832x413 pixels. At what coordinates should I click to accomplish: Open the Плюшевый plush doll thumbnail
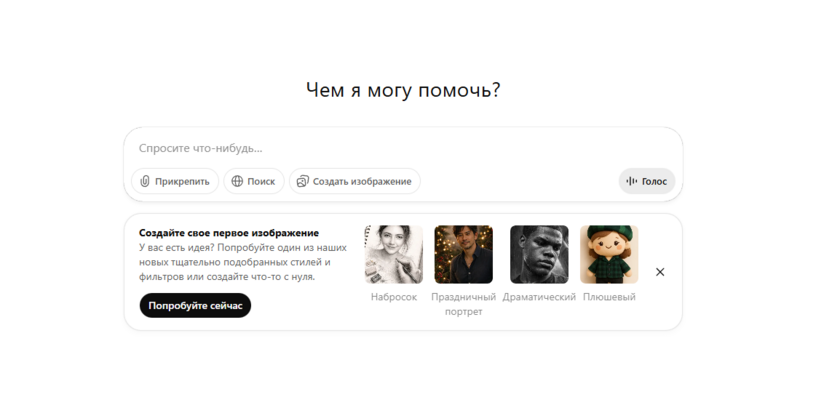pyautogui.click(x=609, y=254)
